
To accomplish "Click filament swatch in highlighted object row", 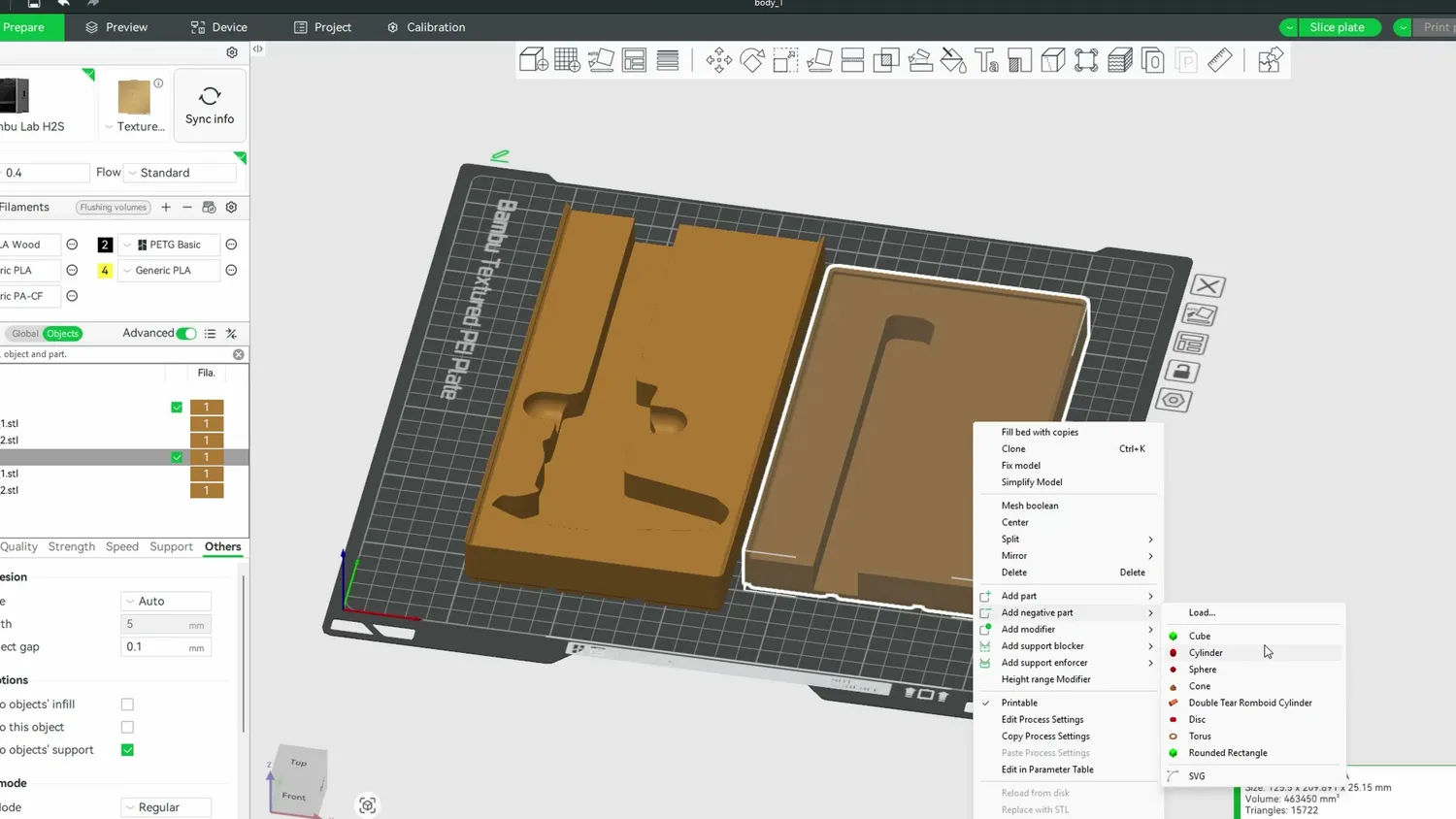I will coord(207,457).
